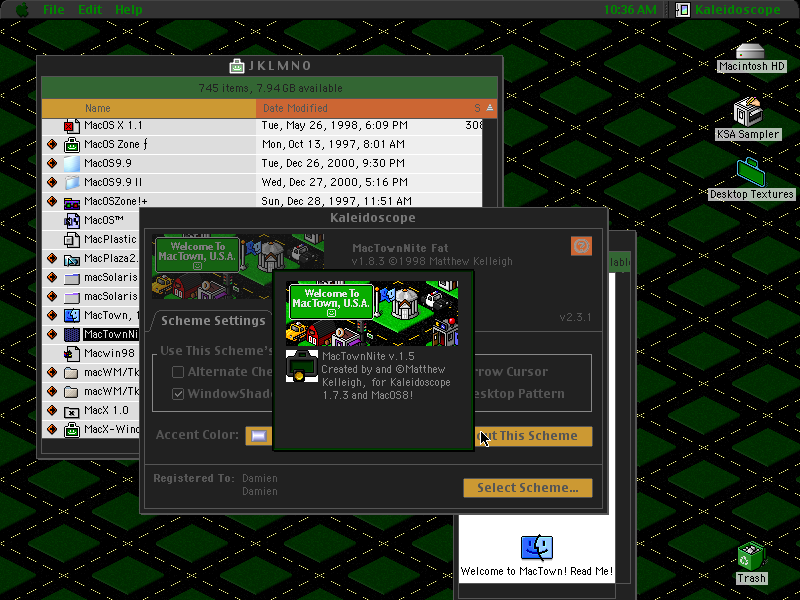Screen dimensions: 800x600
Task: Click the MacTown preview image in the Kaleidoscope window
Action: 238,266
